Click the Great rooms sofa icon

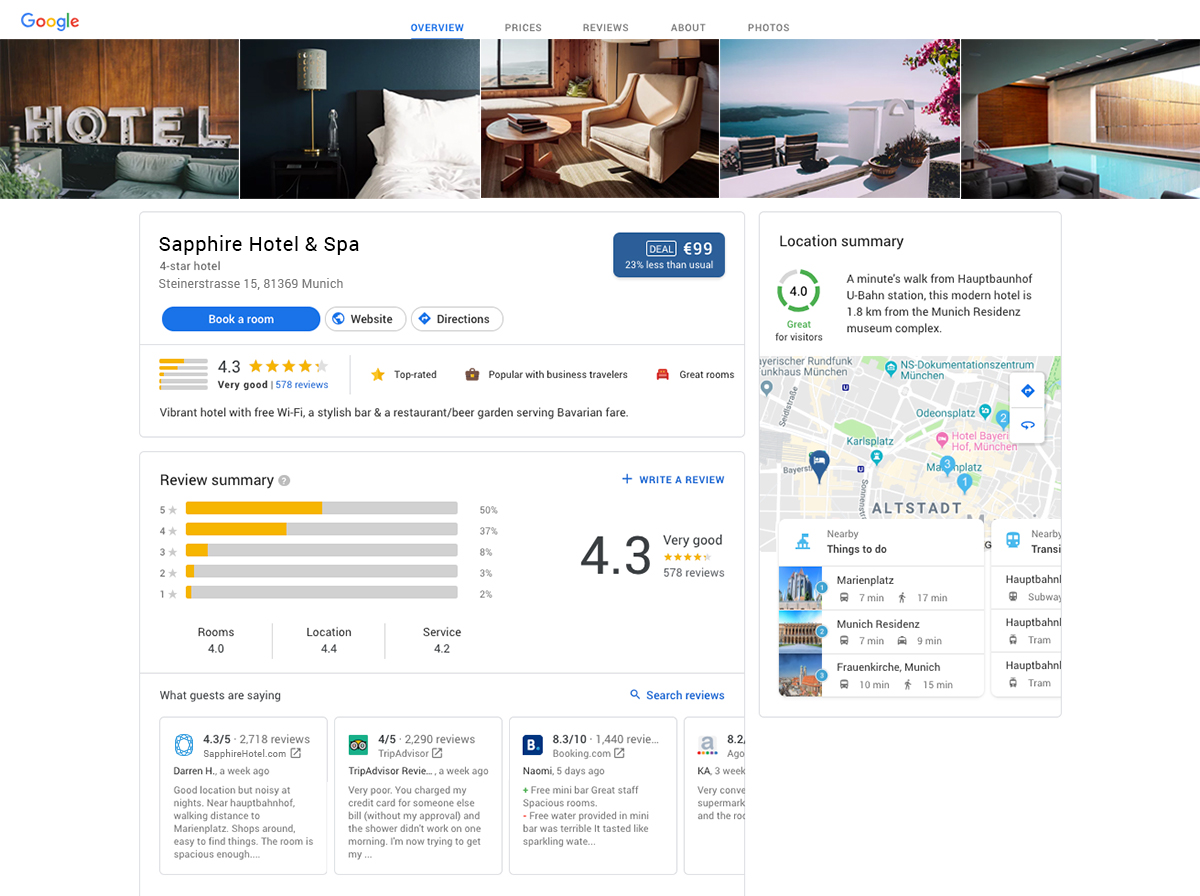[x=662, y=375]
